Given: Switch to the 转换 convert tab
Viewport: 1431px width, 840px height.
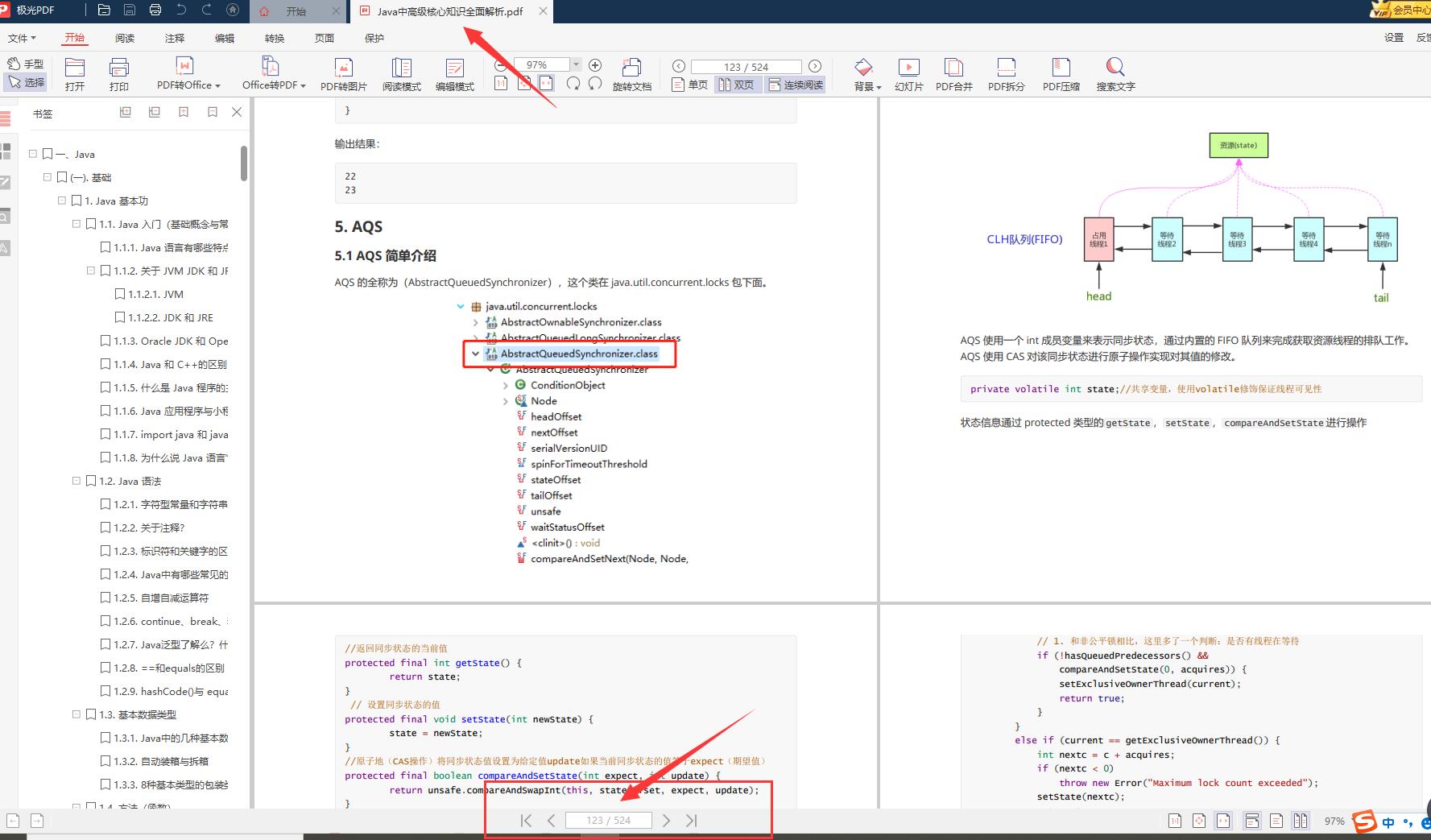Looking at the screenshot, I should pos(275,38).
